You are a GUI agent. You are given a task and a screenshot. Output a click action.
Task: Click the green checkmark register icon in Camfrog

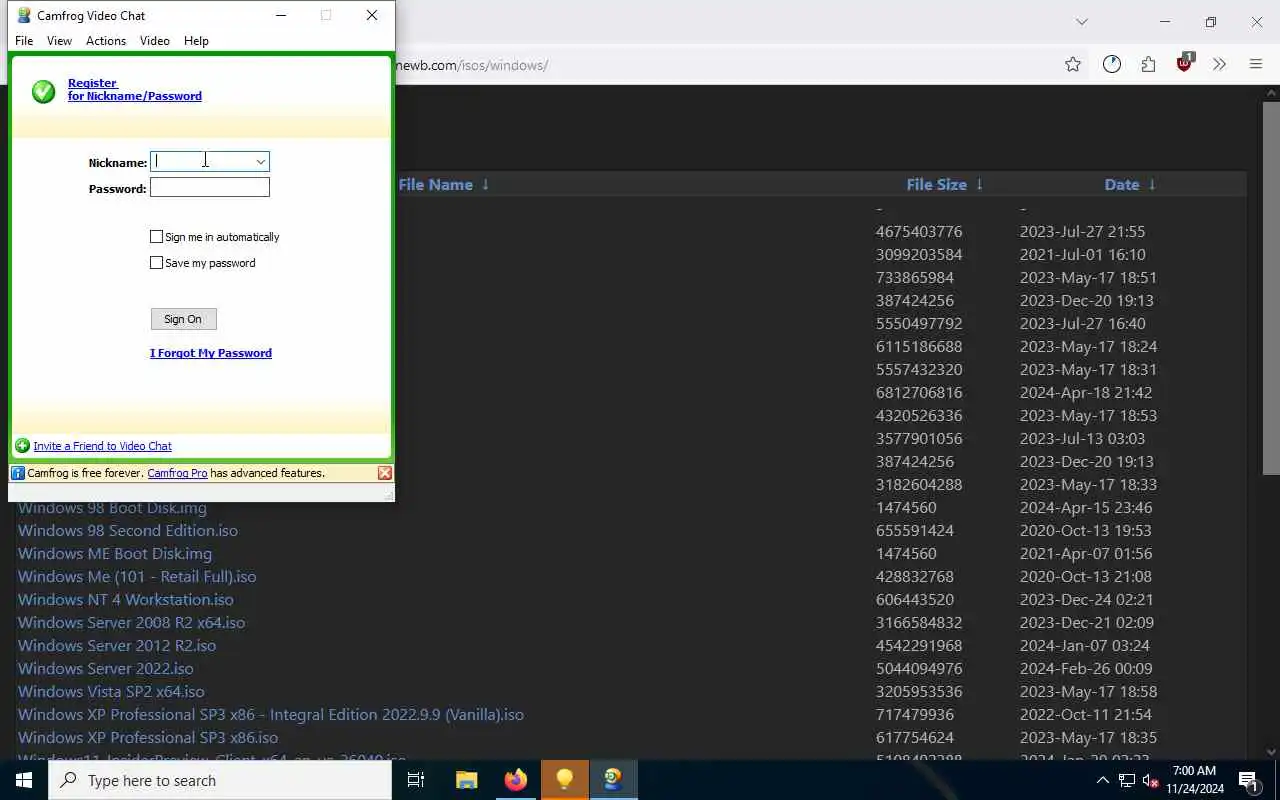[x=43, y=91]
